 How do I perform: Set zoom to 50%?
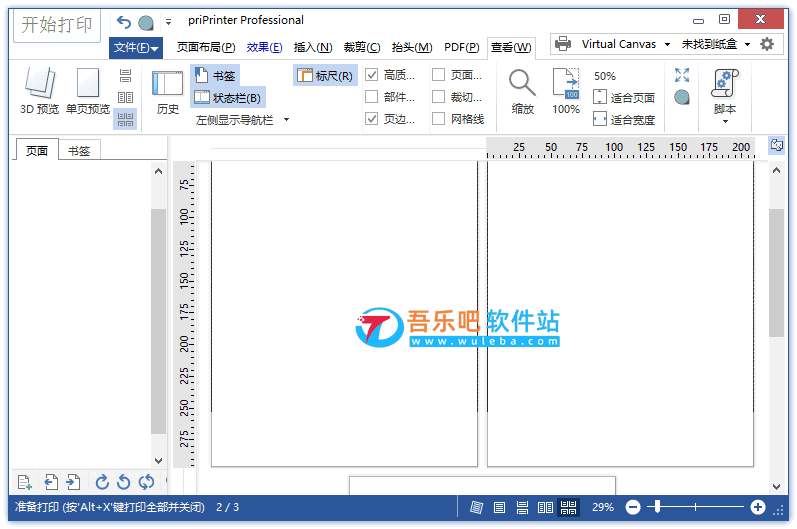(x=605, y=76)
